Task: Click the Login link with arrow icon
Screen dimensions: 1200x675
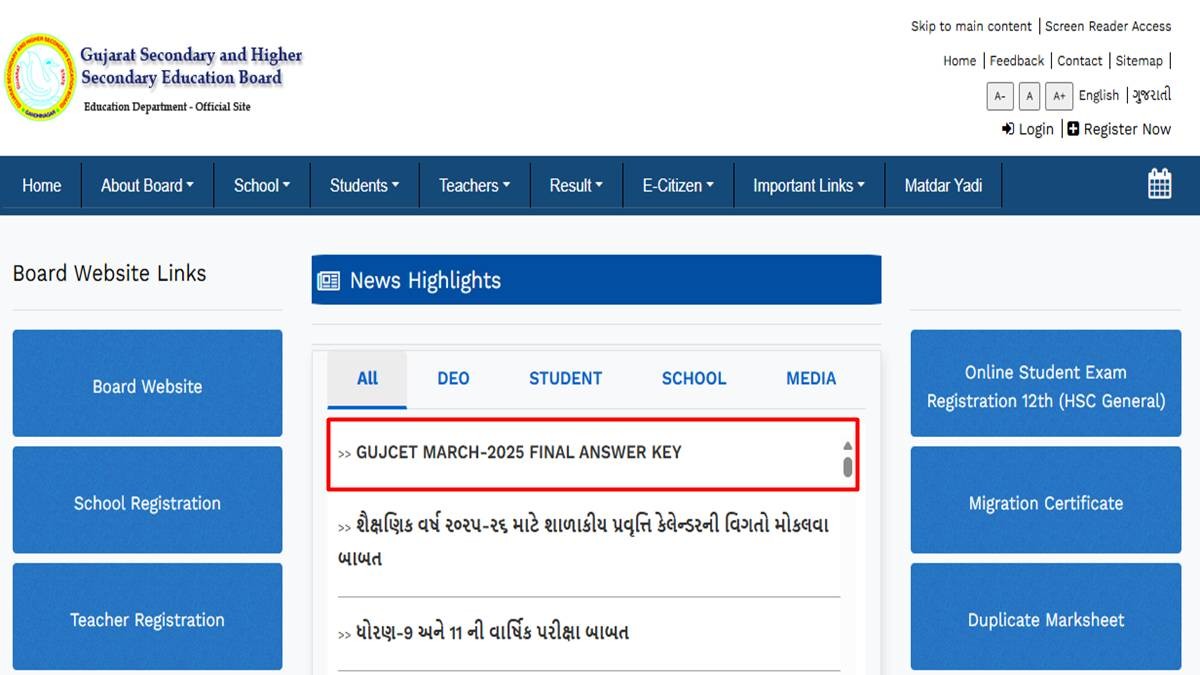Action: (x=1028, y=129)
